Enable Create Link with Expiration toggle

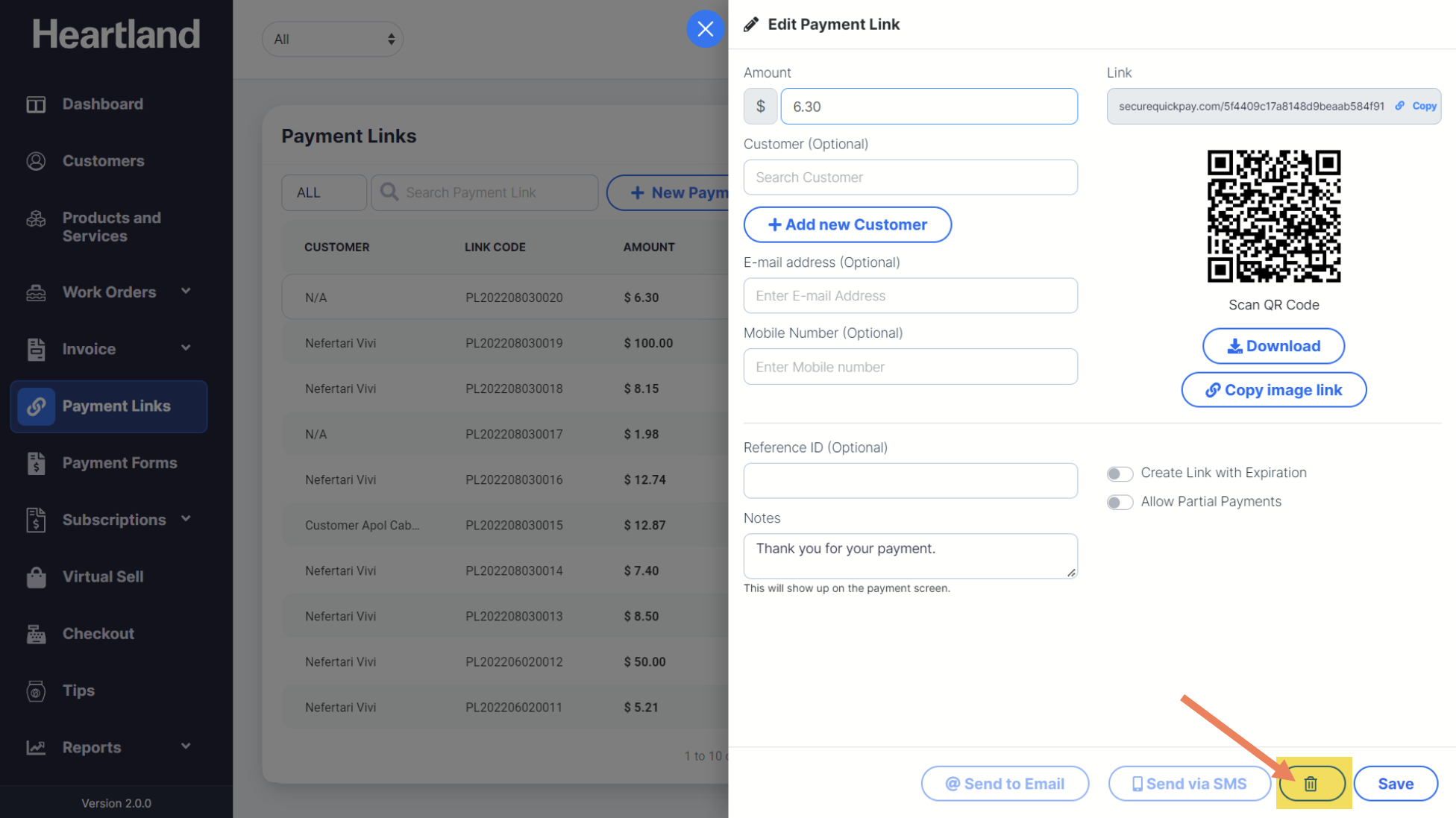(x=1120, y=474)
